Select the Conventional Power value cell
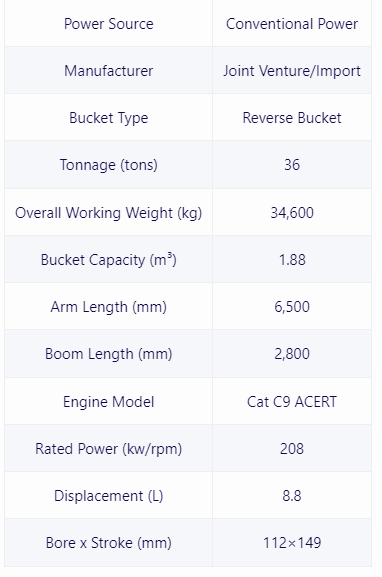The image size is (382, 577). coord(292,24)
